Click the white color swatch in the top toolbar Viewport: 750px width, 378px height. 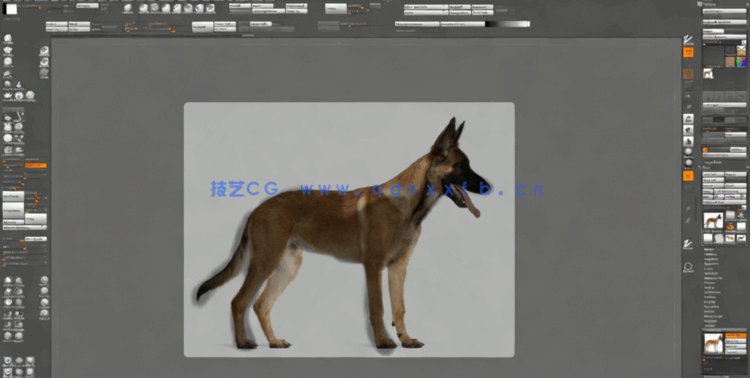[12, 9]
